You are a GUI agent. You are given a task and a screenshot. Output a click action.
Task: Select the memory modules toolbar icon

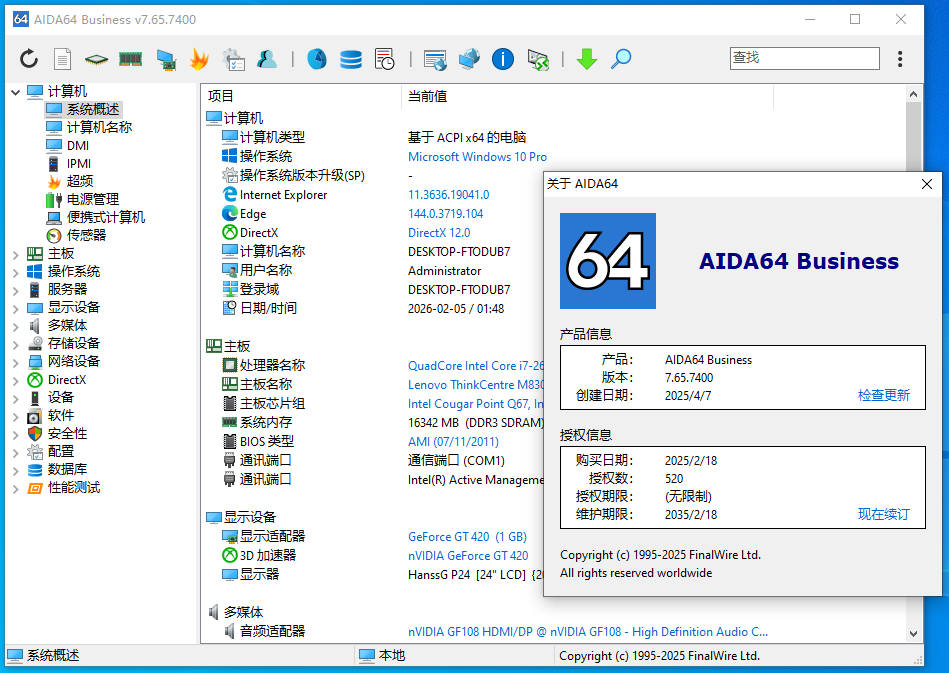point(129,59)
